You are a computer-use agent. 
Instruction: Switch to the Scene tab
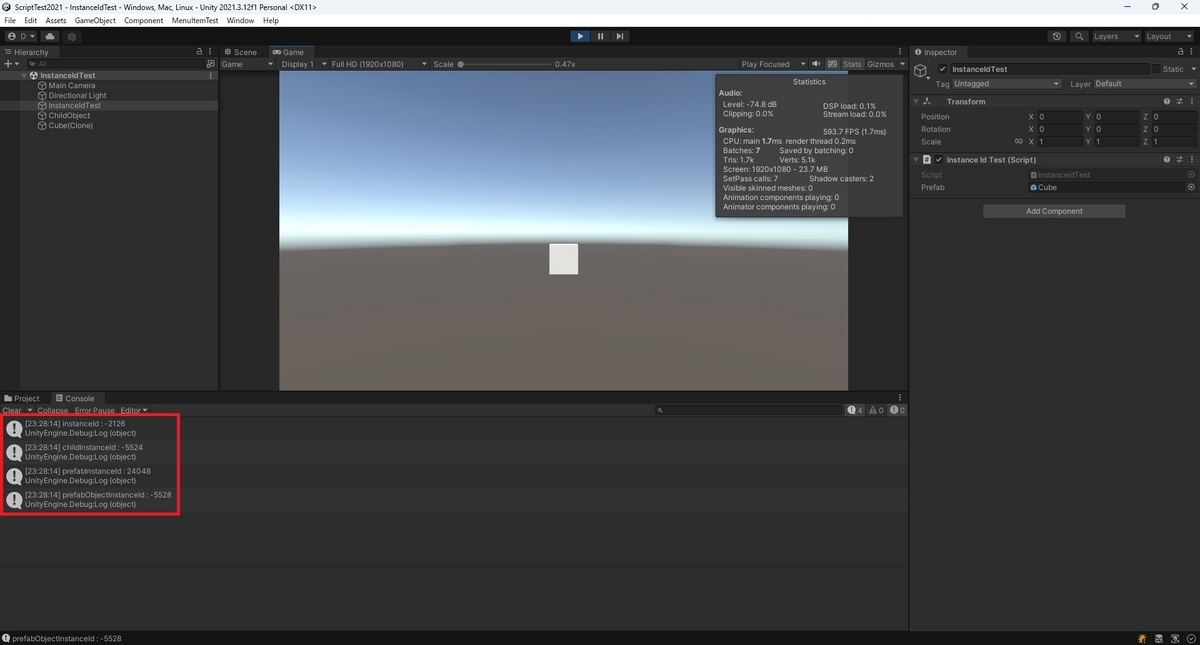pyautogui.click(x=243, y=51)
